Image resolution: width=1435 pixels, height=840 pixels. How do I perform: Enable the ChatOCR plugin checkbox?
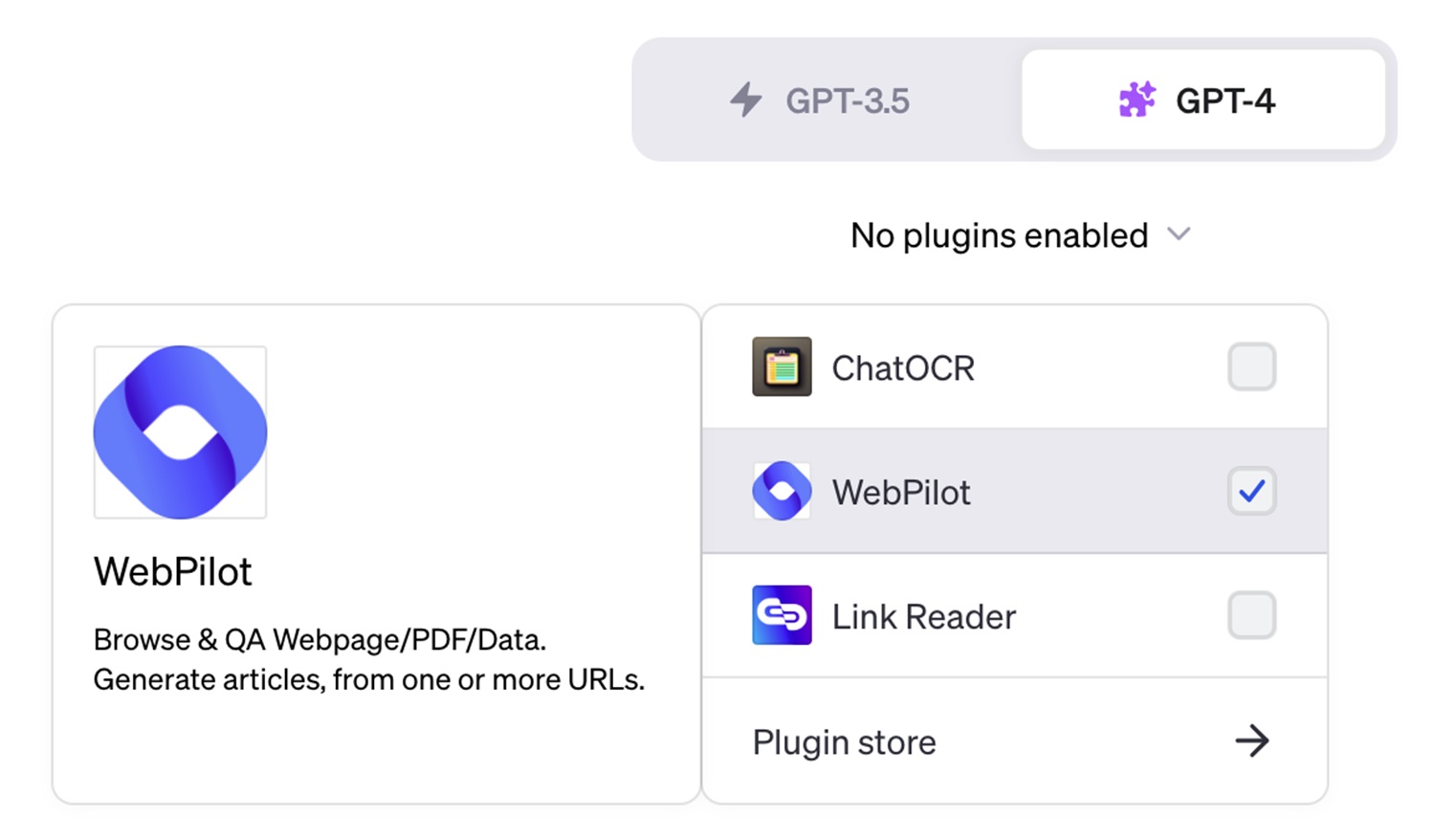tap(1251, 366)
